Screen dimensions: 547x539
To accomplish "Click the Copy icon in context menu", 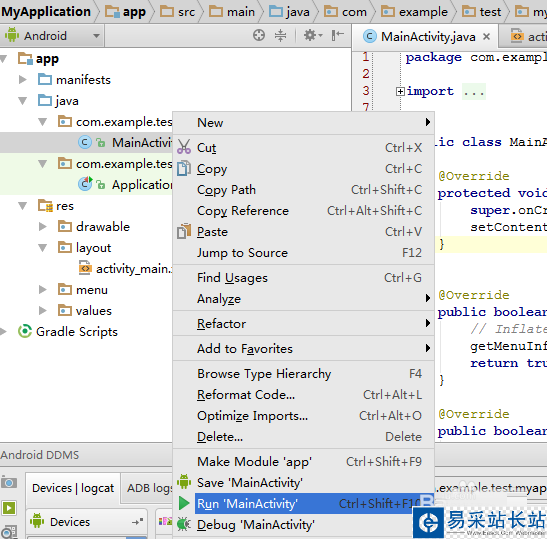I will tap(184, 168).
